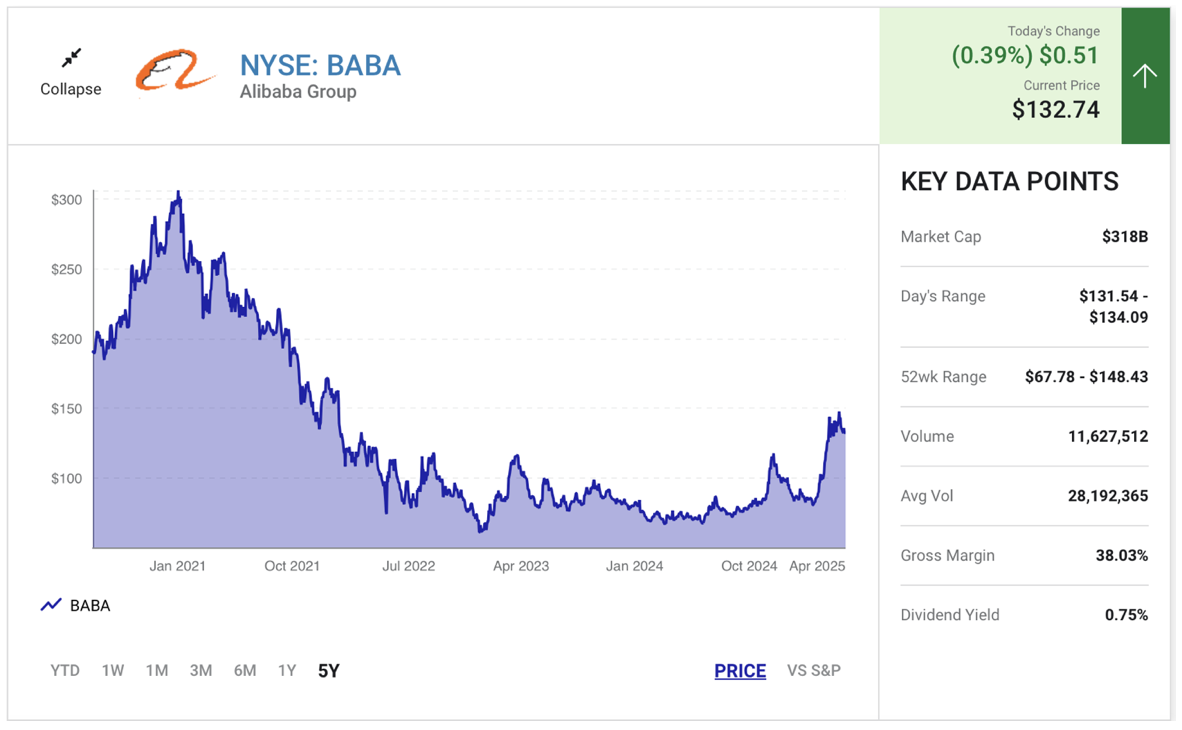
Task: Select the 5Y time range
Action: click(x=329, y=671)
